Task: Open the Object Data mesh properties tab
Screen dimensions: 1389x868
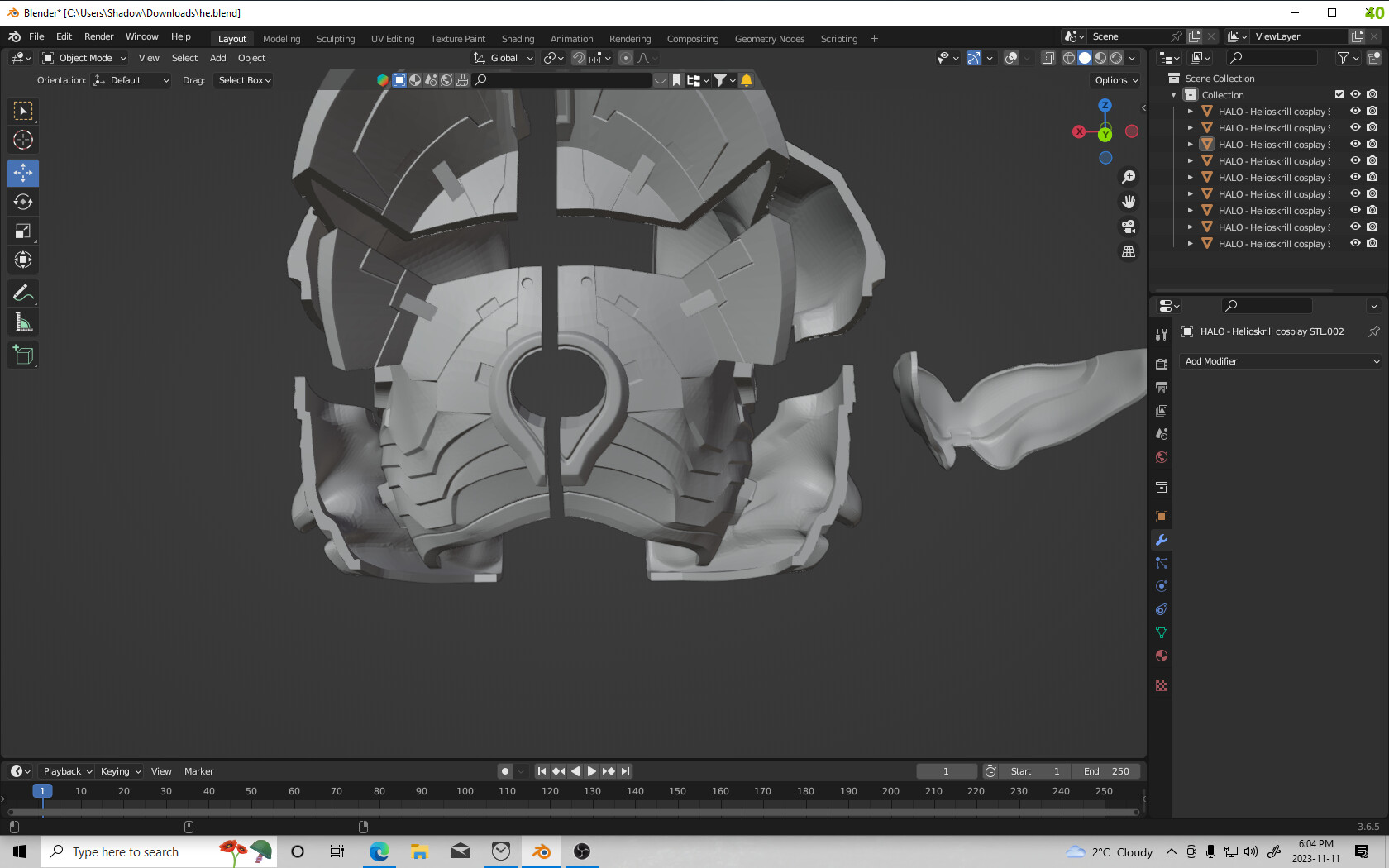Action: point(1162,632)
